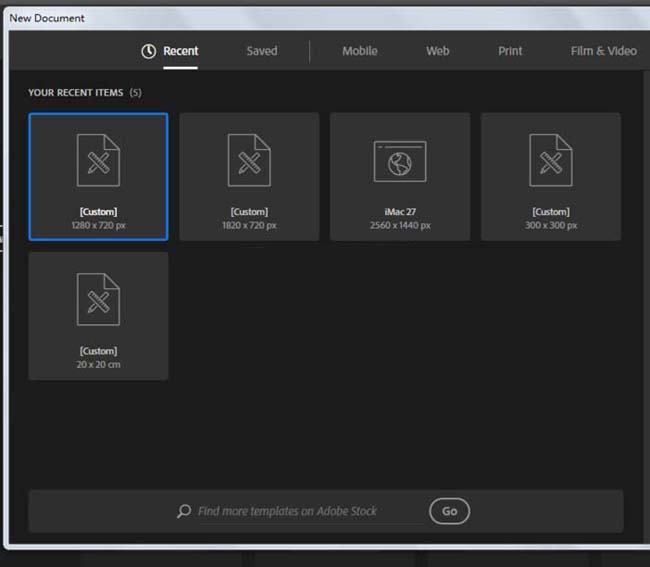Click the document icon of 300 x 300 preset
This screenshot has width=650, height=567.
pos(551,161)
